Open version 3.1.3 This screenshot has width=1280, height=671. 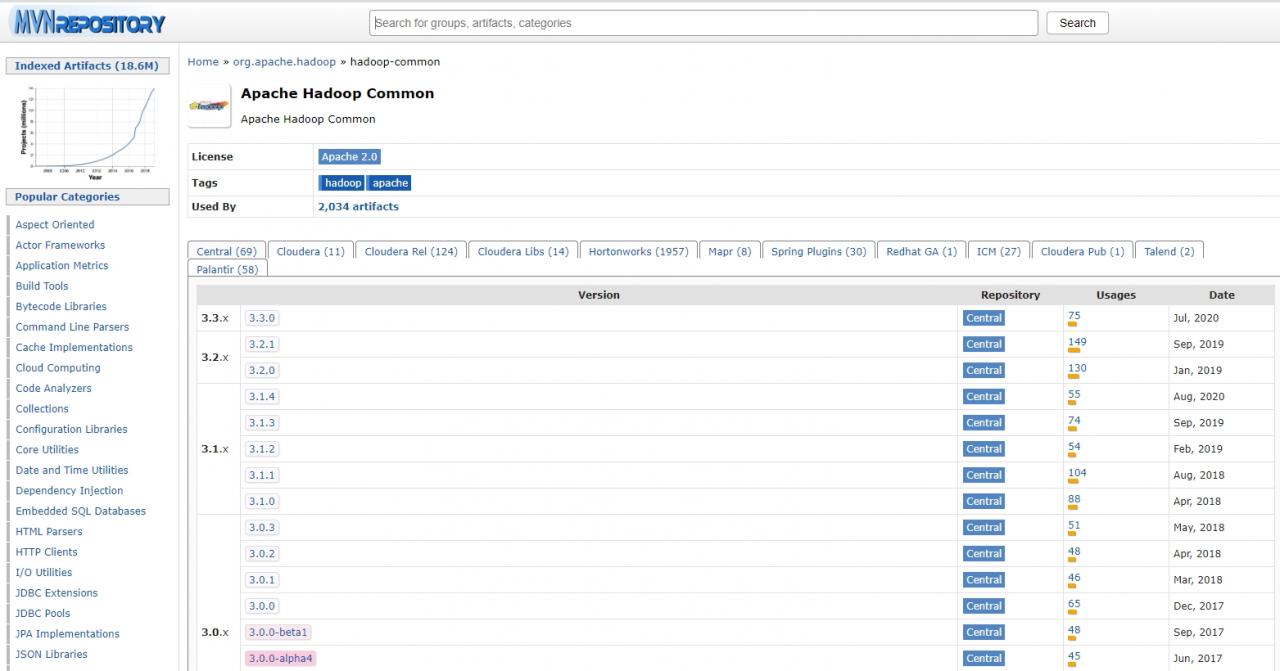point(261,423)
